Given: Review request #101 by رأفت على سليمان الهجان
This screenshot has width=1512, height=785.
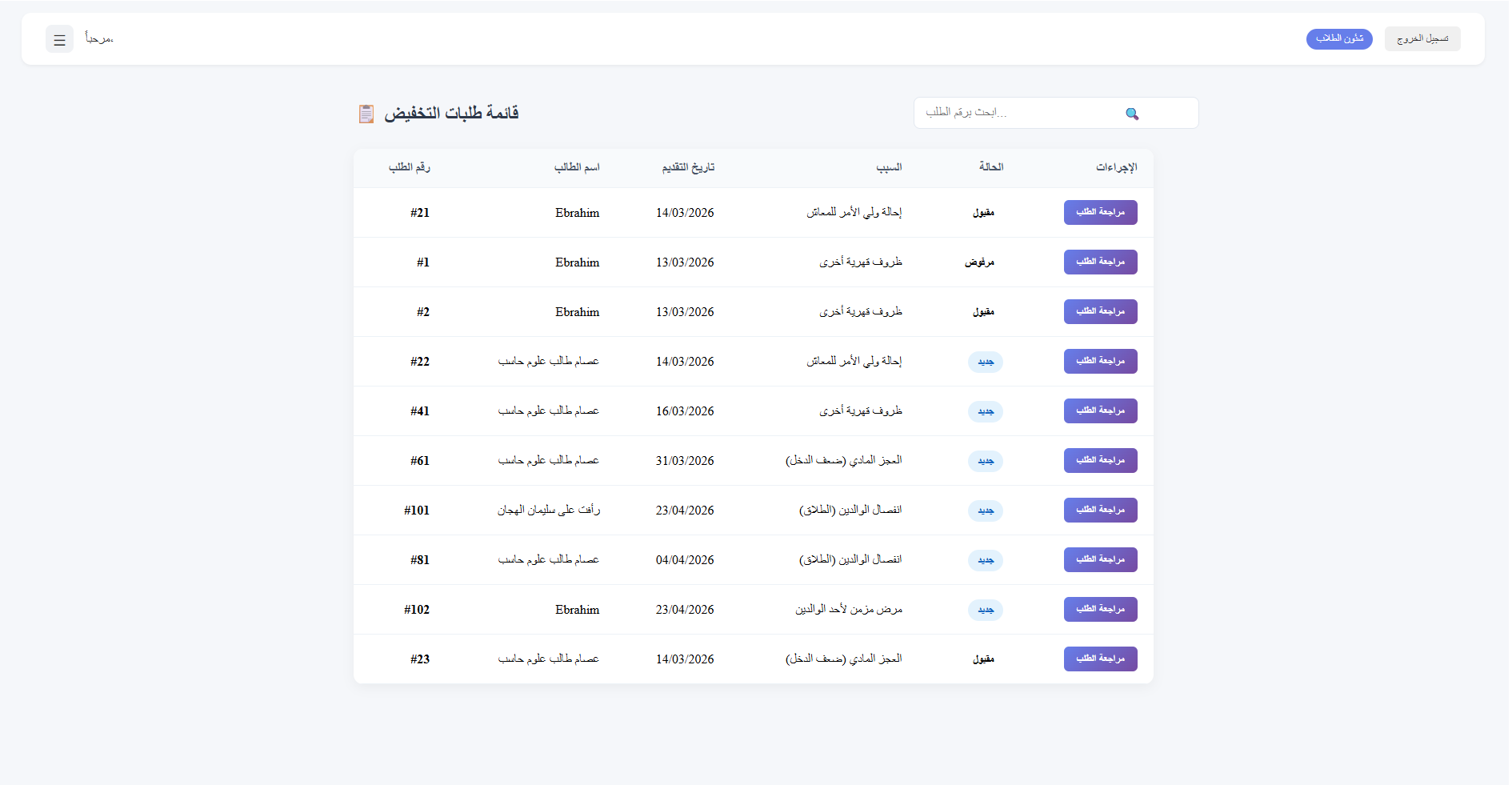Looking at the screenshot, I should tap(1100, 510).
